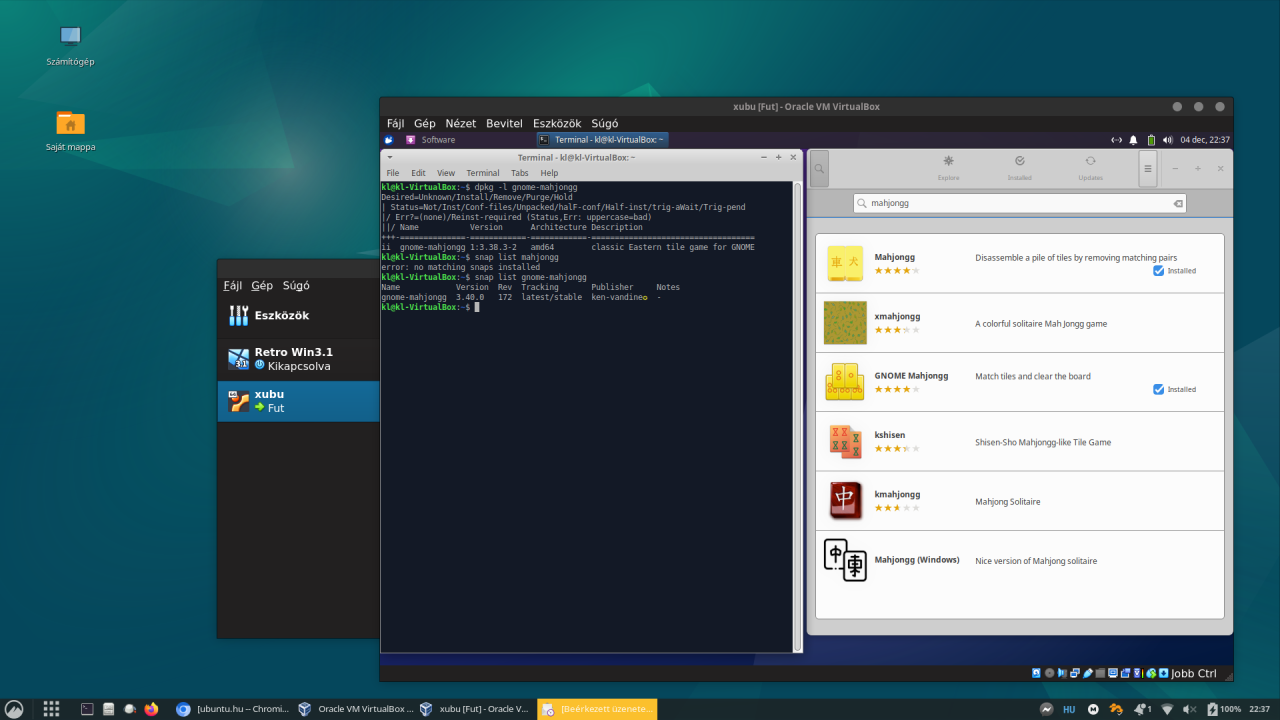Click Installed checkbox on Mahjongg row
This screenshot has width=1280, height=720.
pyautogui.click(x=1158, y=271)
